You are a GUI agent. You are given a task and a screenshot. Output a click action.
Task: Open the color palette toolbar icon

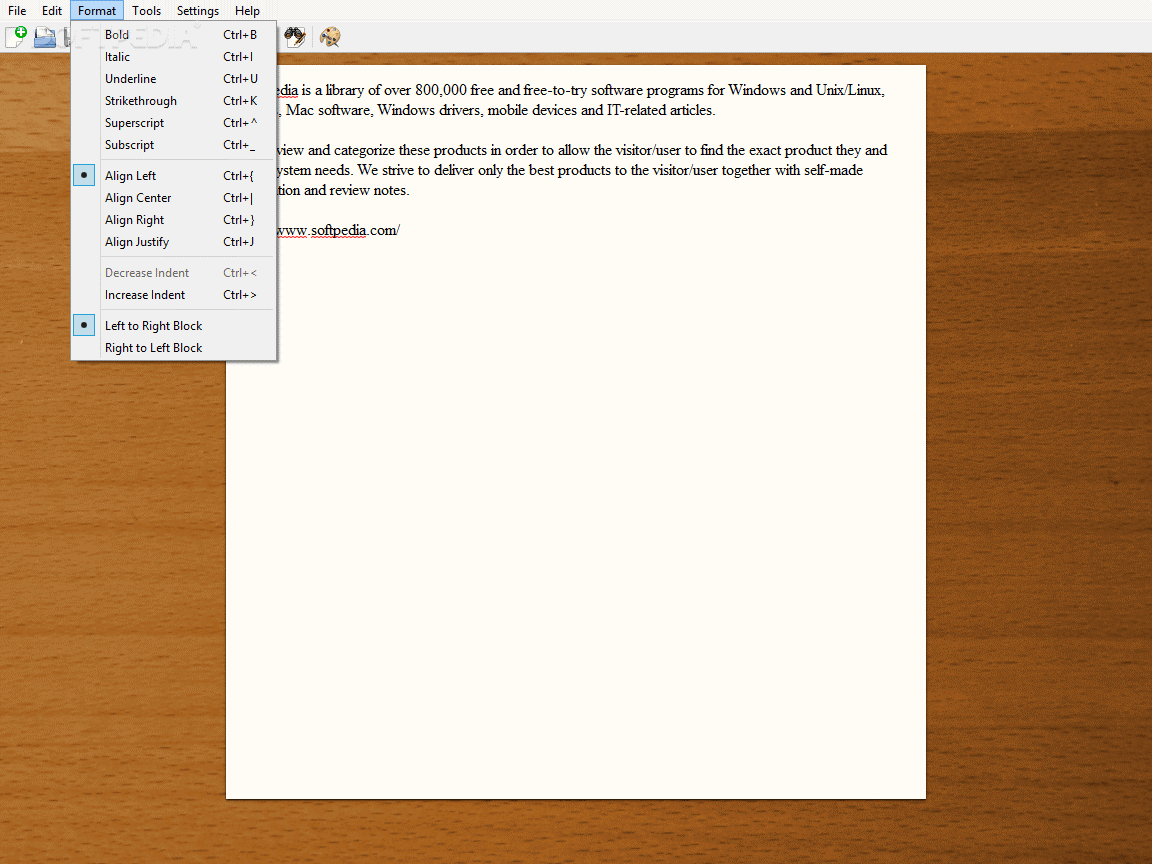(x=329, y=37)
